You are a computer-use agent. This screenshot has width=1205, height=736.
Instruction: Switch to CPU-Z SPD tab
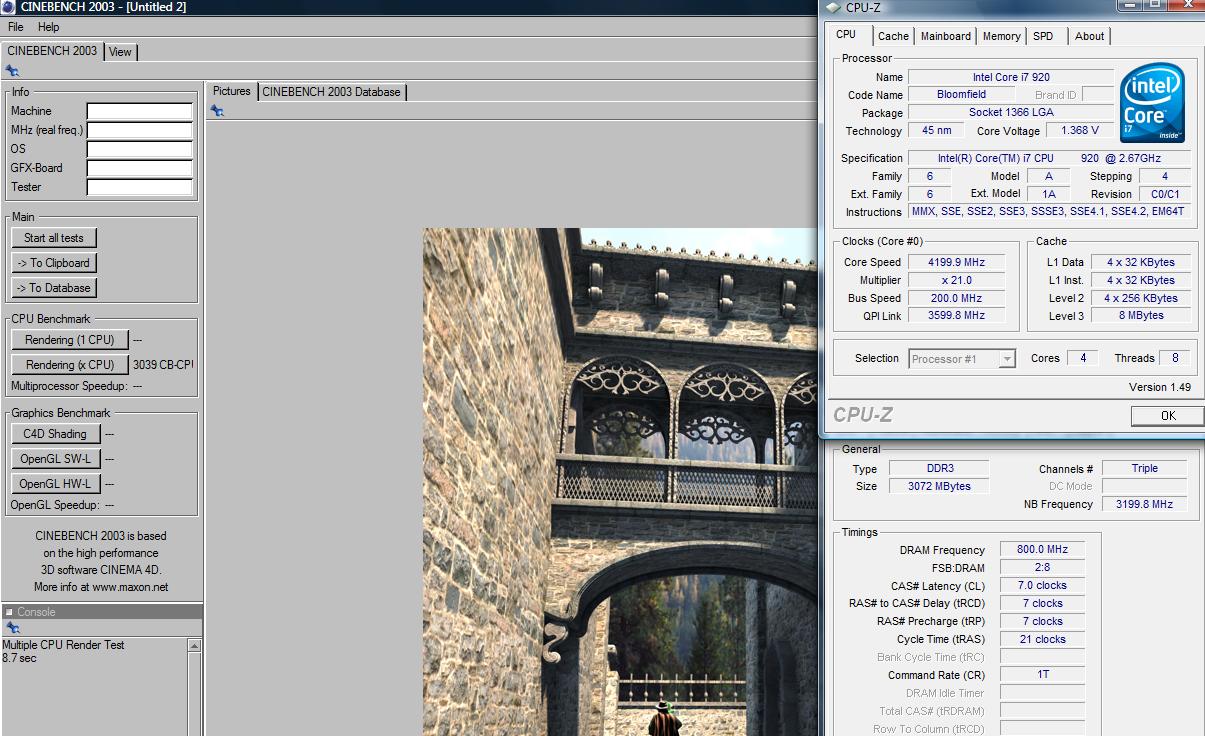pos(1043,36)
